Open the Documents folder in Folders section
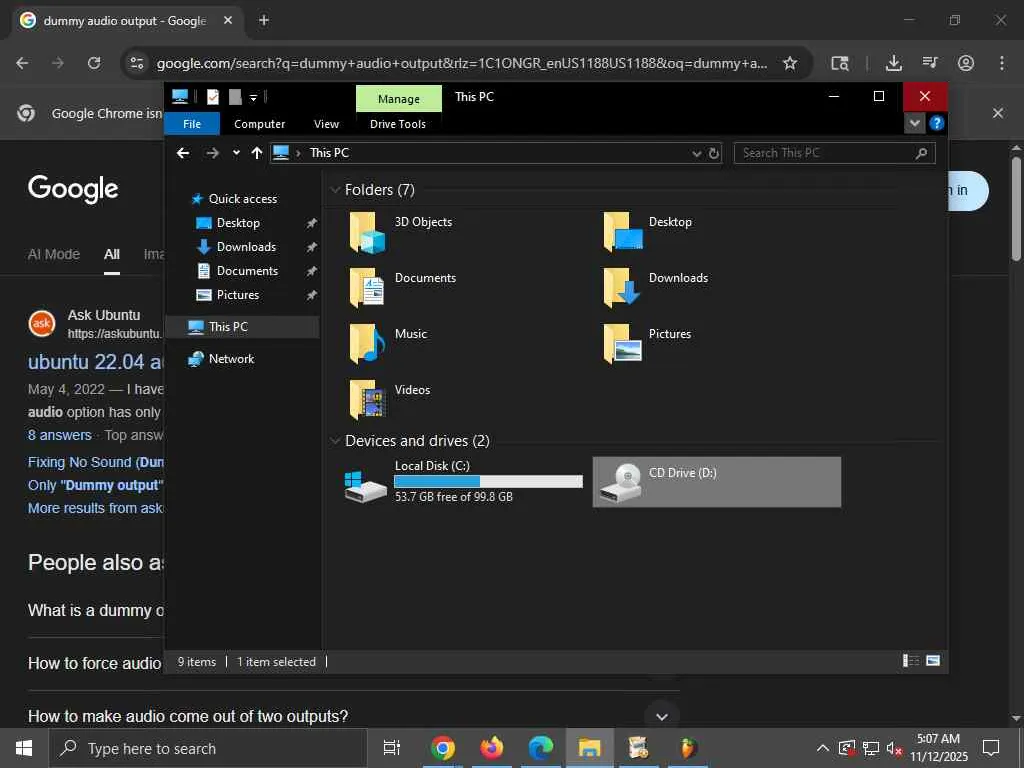This screenshot has height=768, width=1024. [402, 288]
